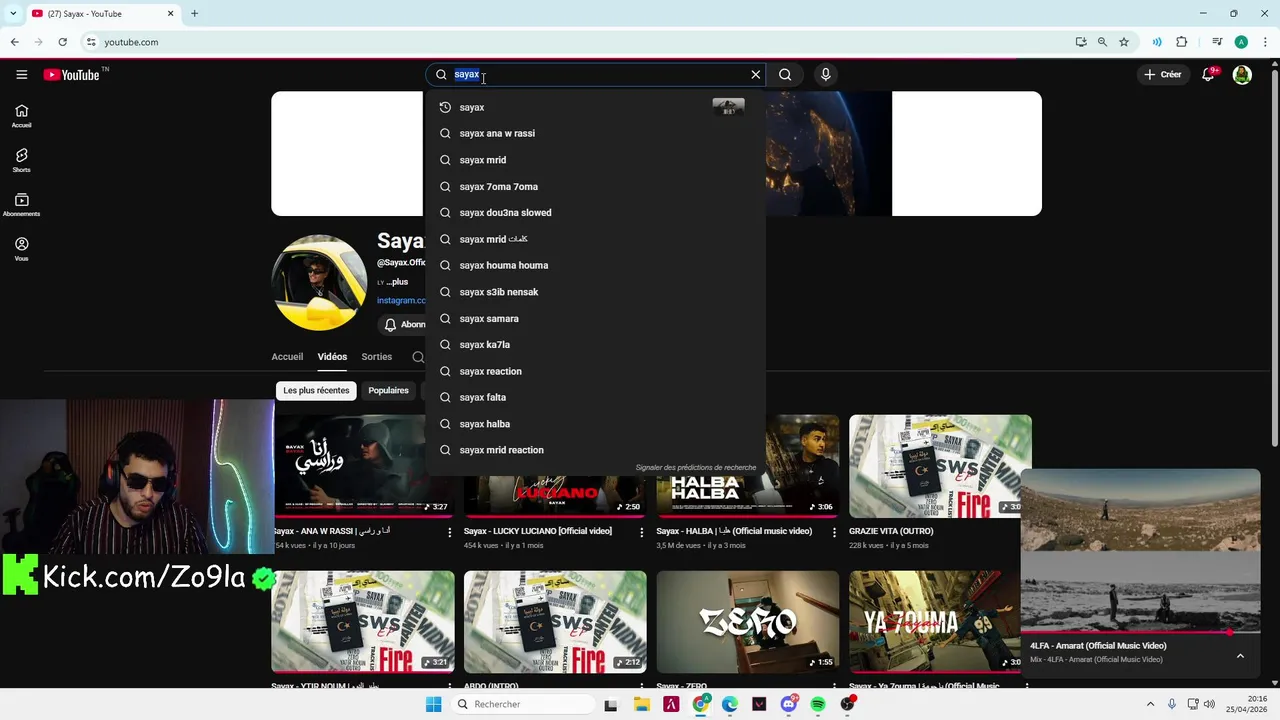
Task: Open video title "GRAZIE VITA (OUTRO)"
Action: [x=891, y=531]
